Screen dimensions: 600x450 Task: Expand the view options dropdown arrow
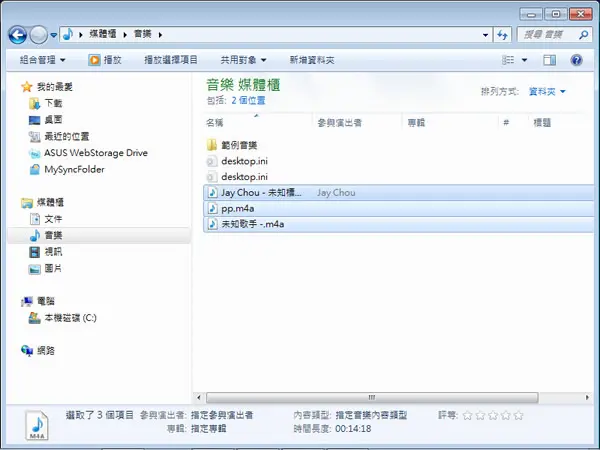[524, 60]
